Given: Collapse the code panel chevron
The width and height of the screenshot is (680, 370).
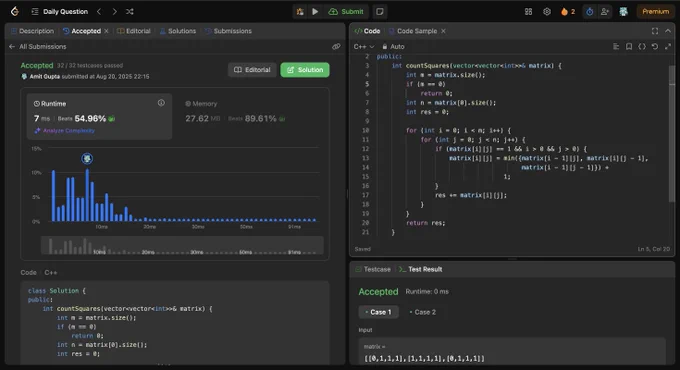Looking at the screenshot, I should (x=668, y=31).
